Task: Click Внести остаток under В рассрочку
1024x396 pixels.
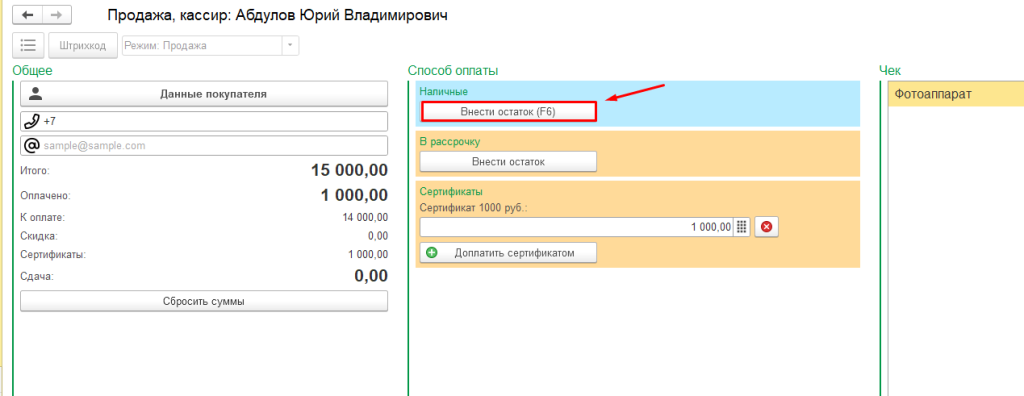Action: click(508, 161)
